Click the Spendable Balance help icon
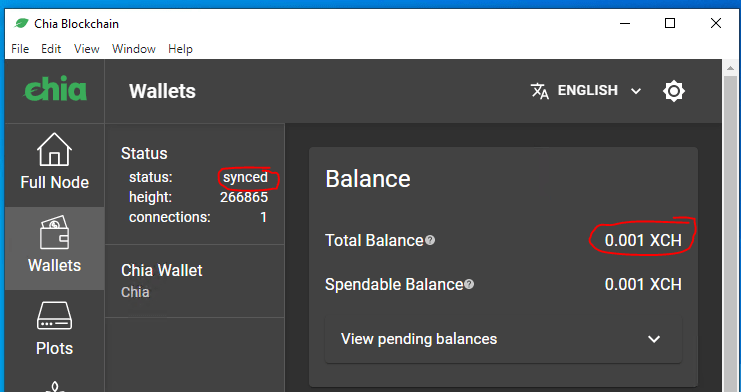The image size is (741, 392). 469,284
